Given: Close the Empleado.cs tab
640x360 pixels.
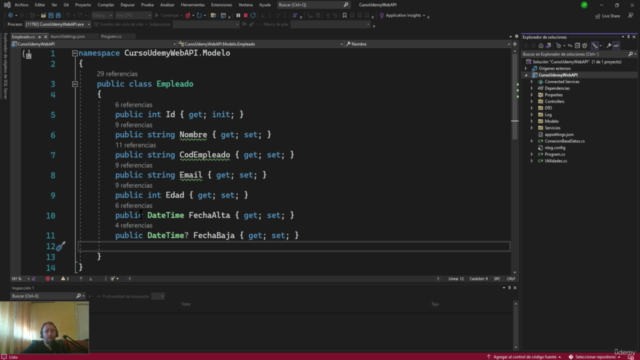Looking at the screenshot, I should coord(45,37).
